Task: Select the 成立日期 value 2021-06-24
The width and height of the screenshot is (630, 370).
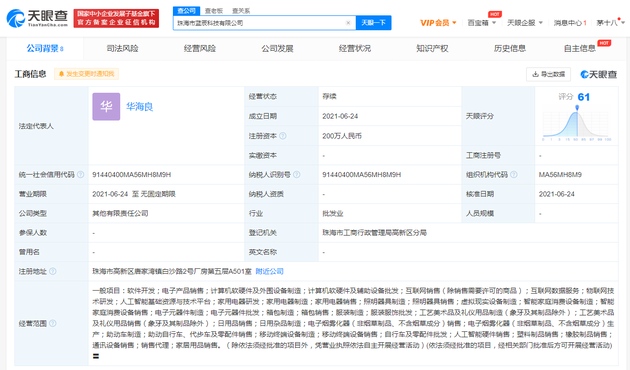Action: pyautogui.click(x=340, y=116)
